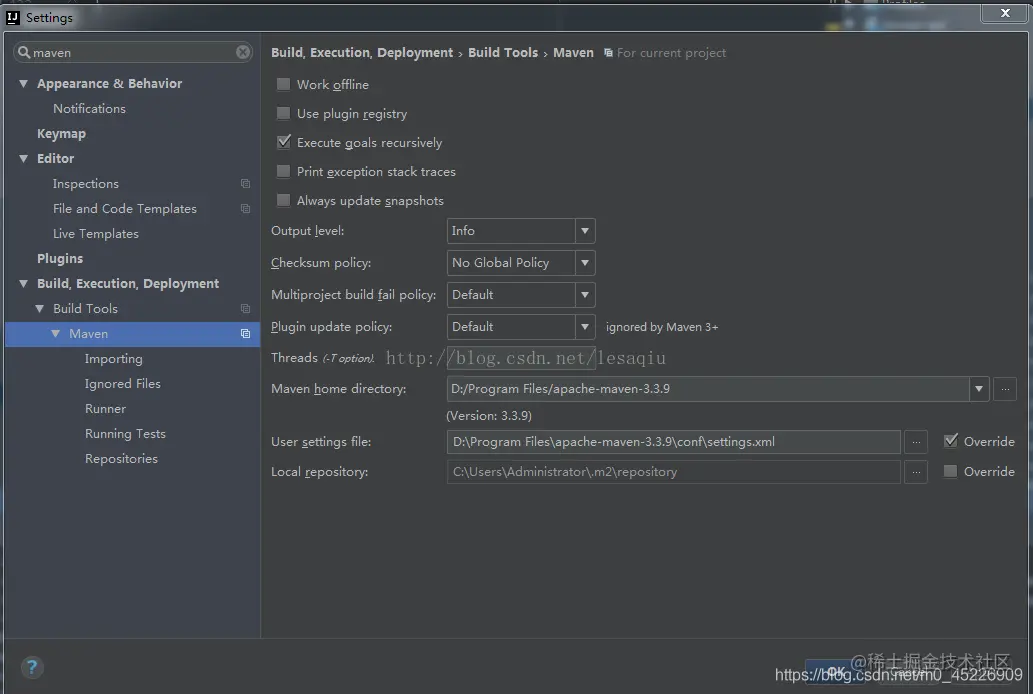Click the maven search input field
Image resolution: width=1033 pixels, height=694 pixels.
click(x=132, y=52)
